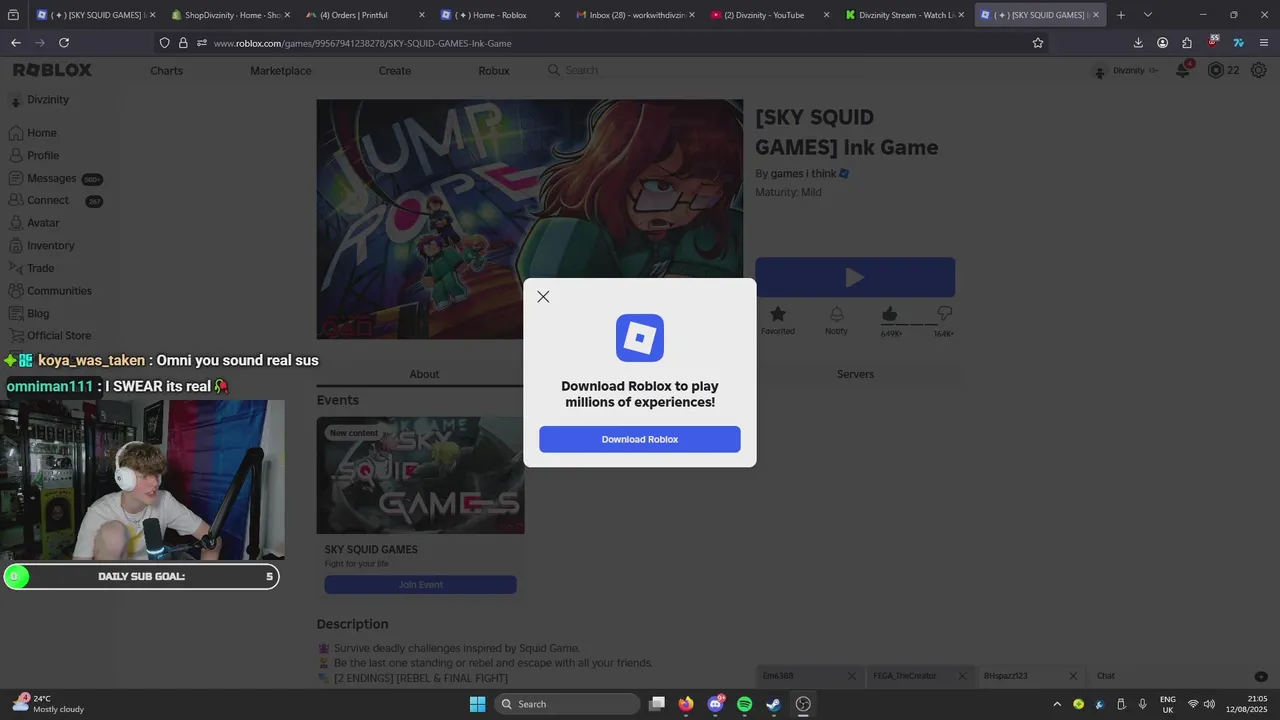Open the Roblox notifications bell

click(1183, 70)
